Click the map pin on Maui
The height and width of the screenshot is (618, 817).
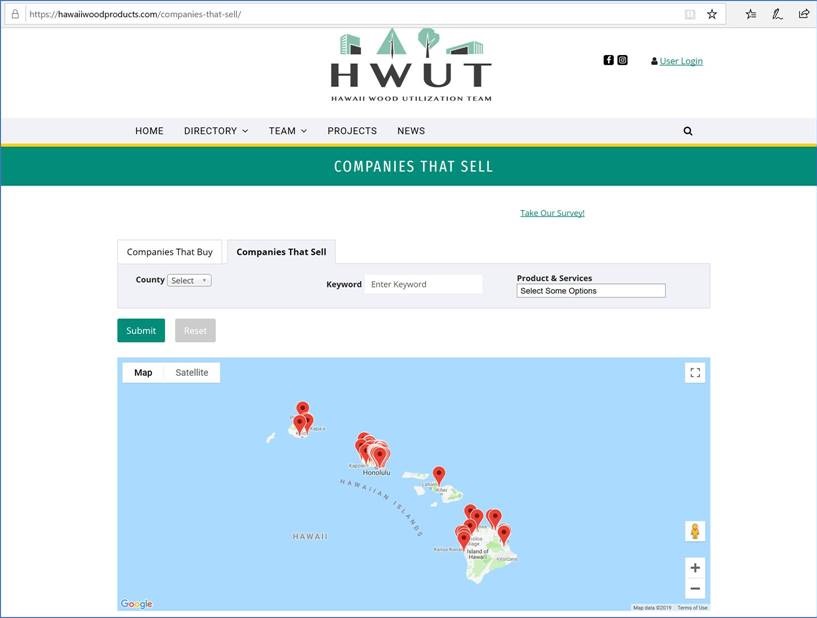[438, 475]
